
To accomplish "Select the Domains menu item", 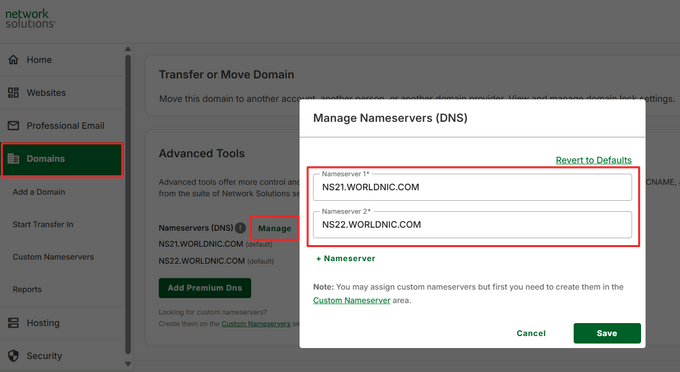I will click(x=62, y=159).
